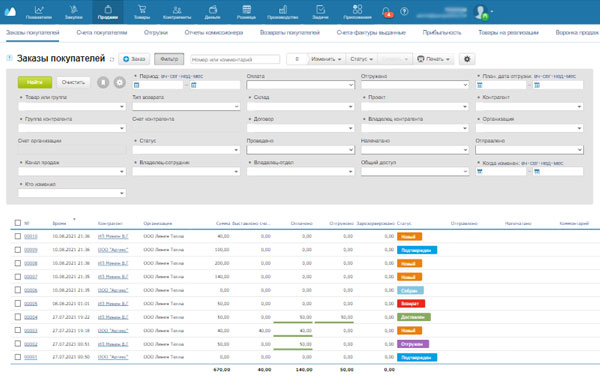Check the box for order 00009
The width and height of the screenshot is (600, 382).
[x=18, y=250]
